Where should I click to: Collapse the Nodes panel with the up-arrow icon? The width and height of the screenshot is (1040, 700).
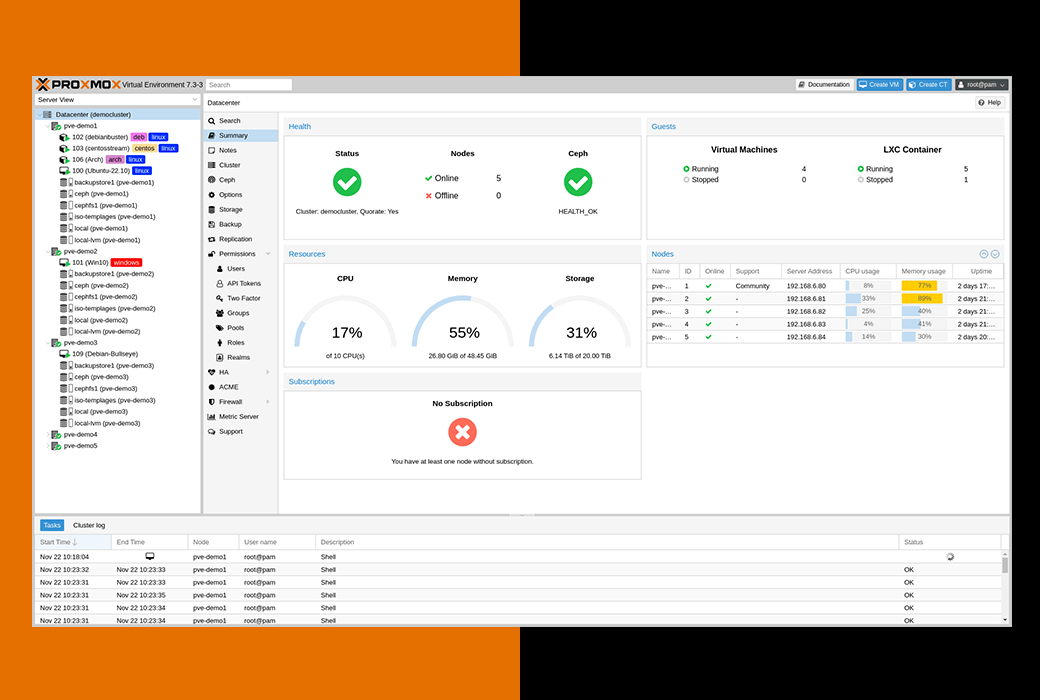pos(984,254)
